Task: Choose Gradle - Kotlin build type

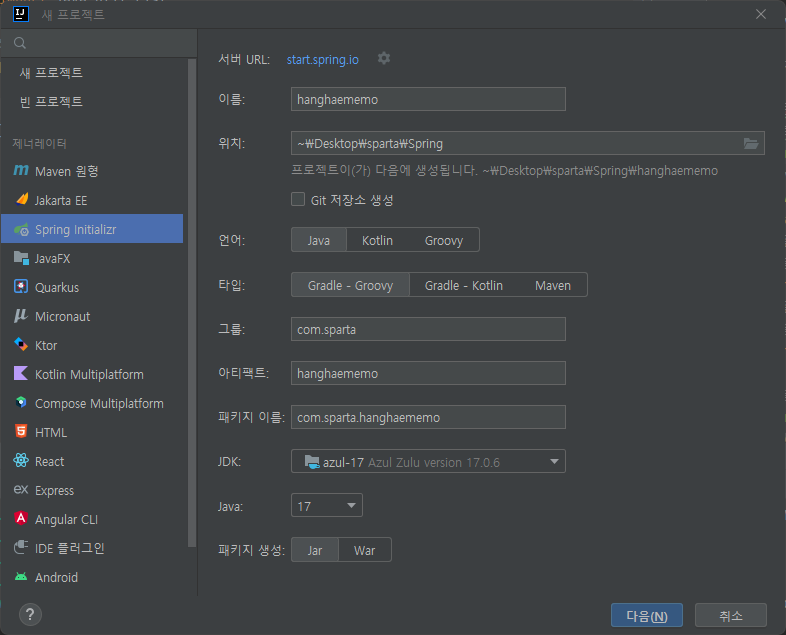Action: [x=464, y=285]
